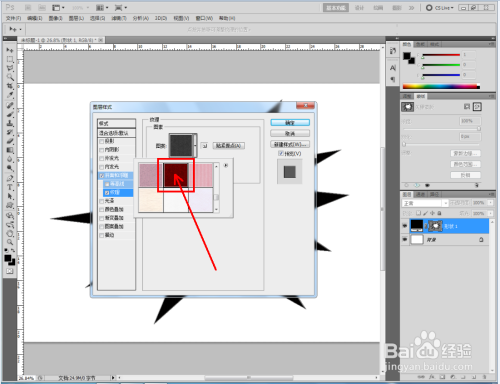Open the 图层(L) layer menu
The width and height of the screenshot is (500, 384).
click(76, 18)
